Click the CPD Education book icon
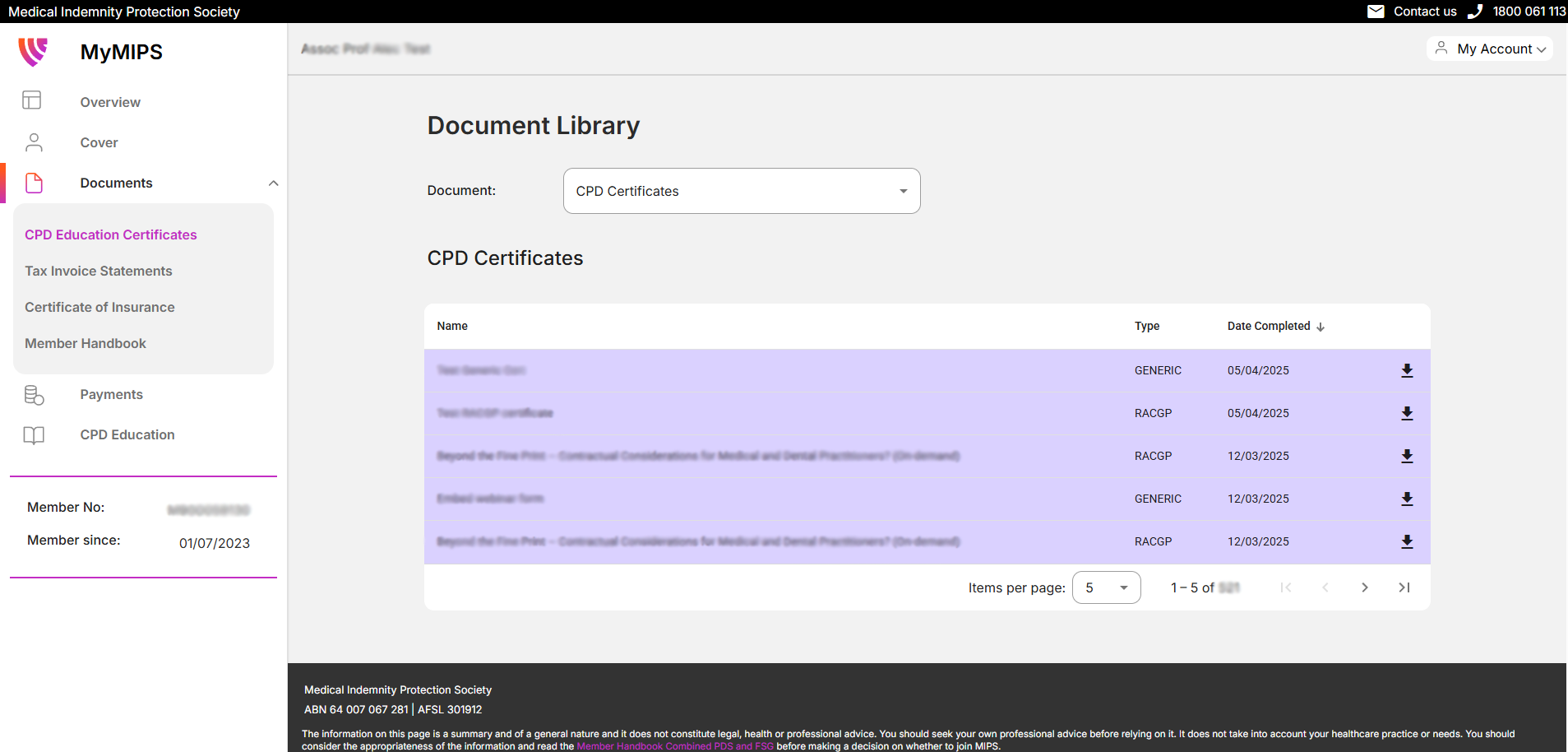 tap(34, 435)
